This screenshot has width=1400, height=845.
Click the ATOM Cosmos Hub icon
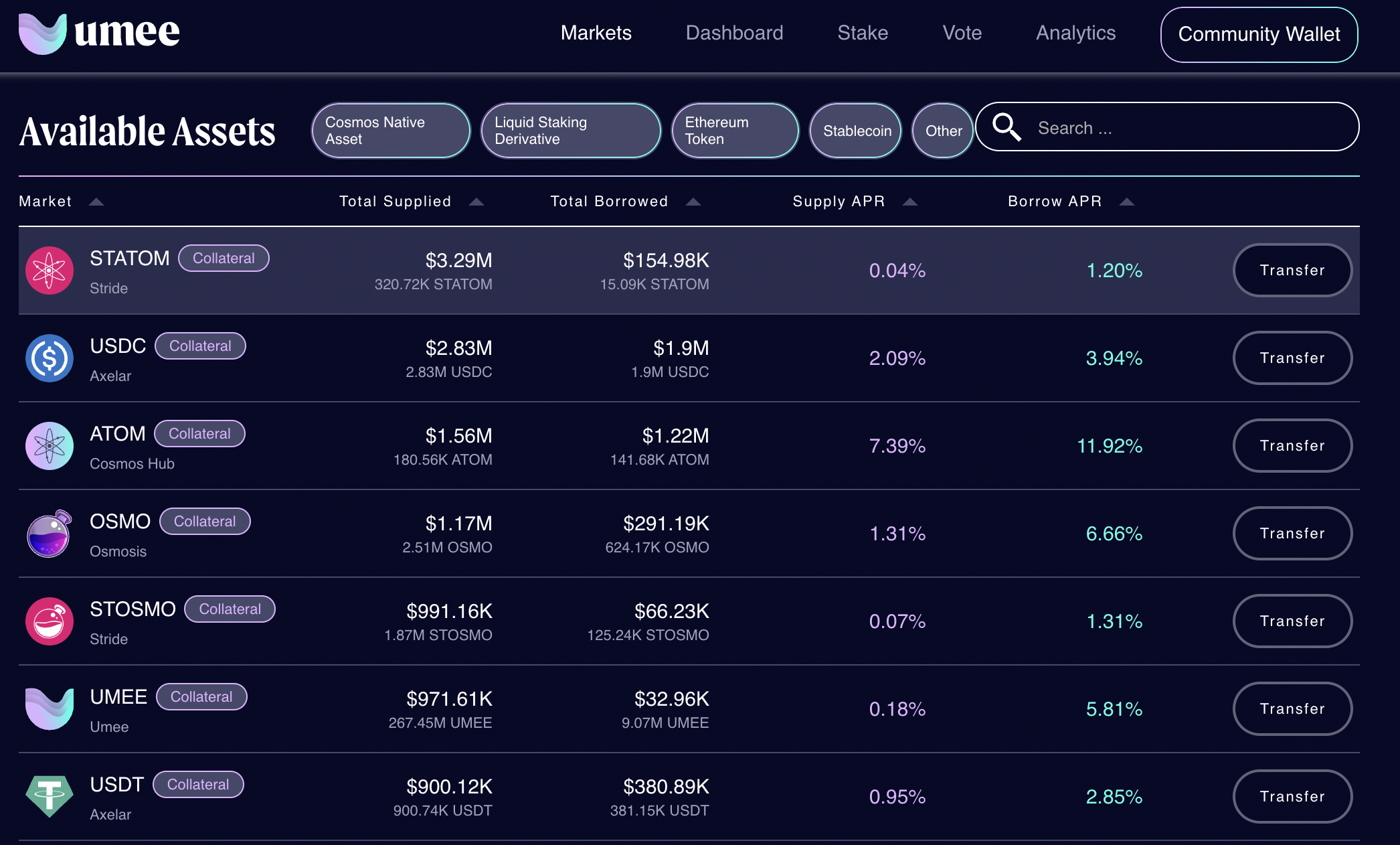pos(50,446)
